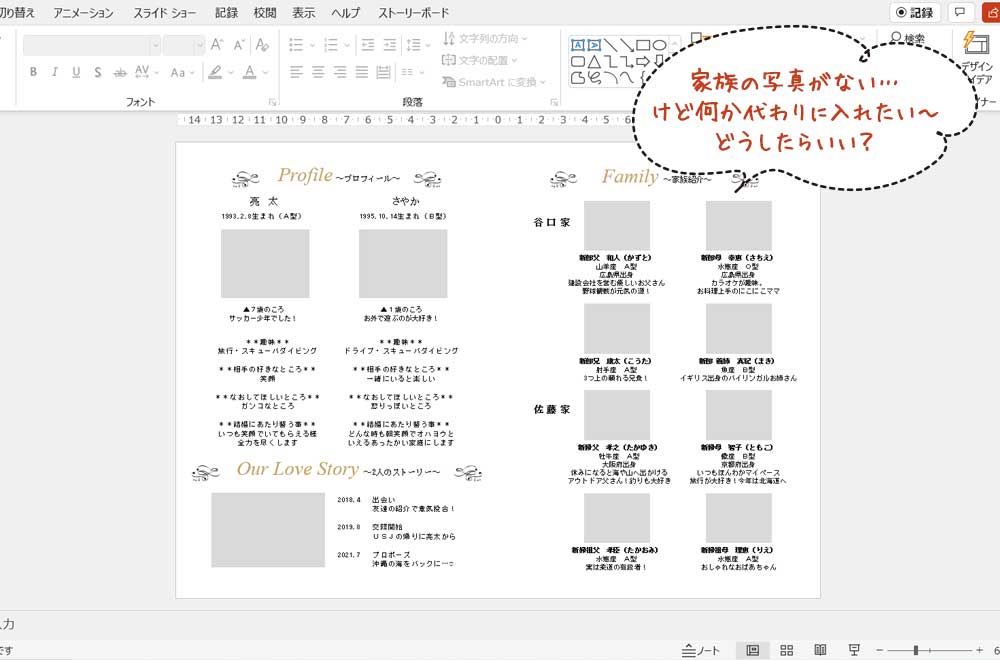This screenshot has width=1000, height=660.
Task: Toggle underline formatting
Action: [x=76, y=72]
